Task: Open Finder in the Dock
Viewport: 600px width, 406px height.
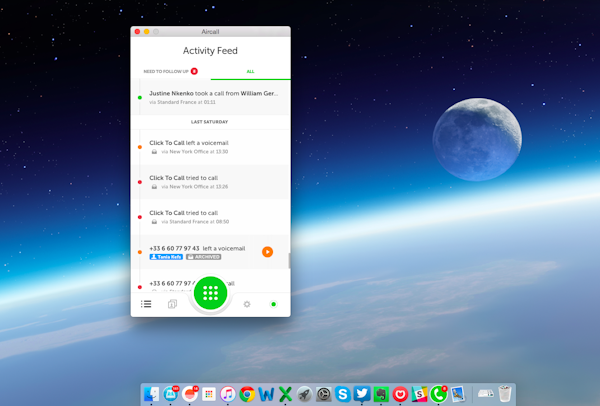Action: tap(151, 394)
